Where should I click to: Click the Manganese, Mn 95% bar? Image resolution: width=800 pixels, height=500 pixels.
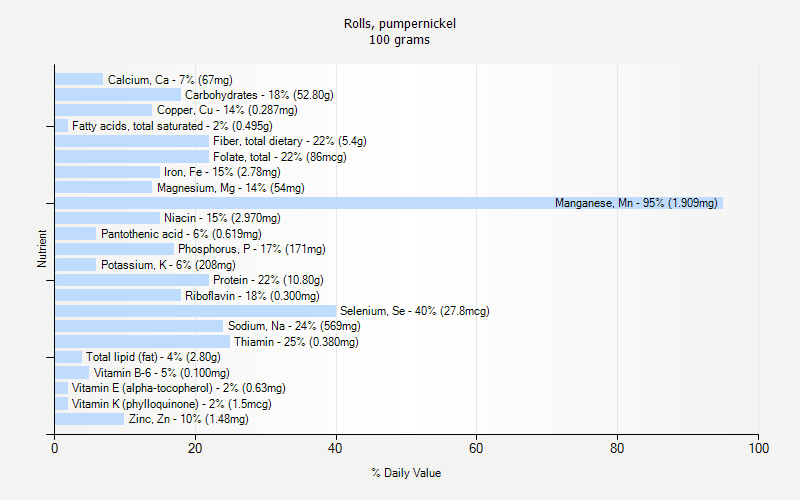pos(389,203)
